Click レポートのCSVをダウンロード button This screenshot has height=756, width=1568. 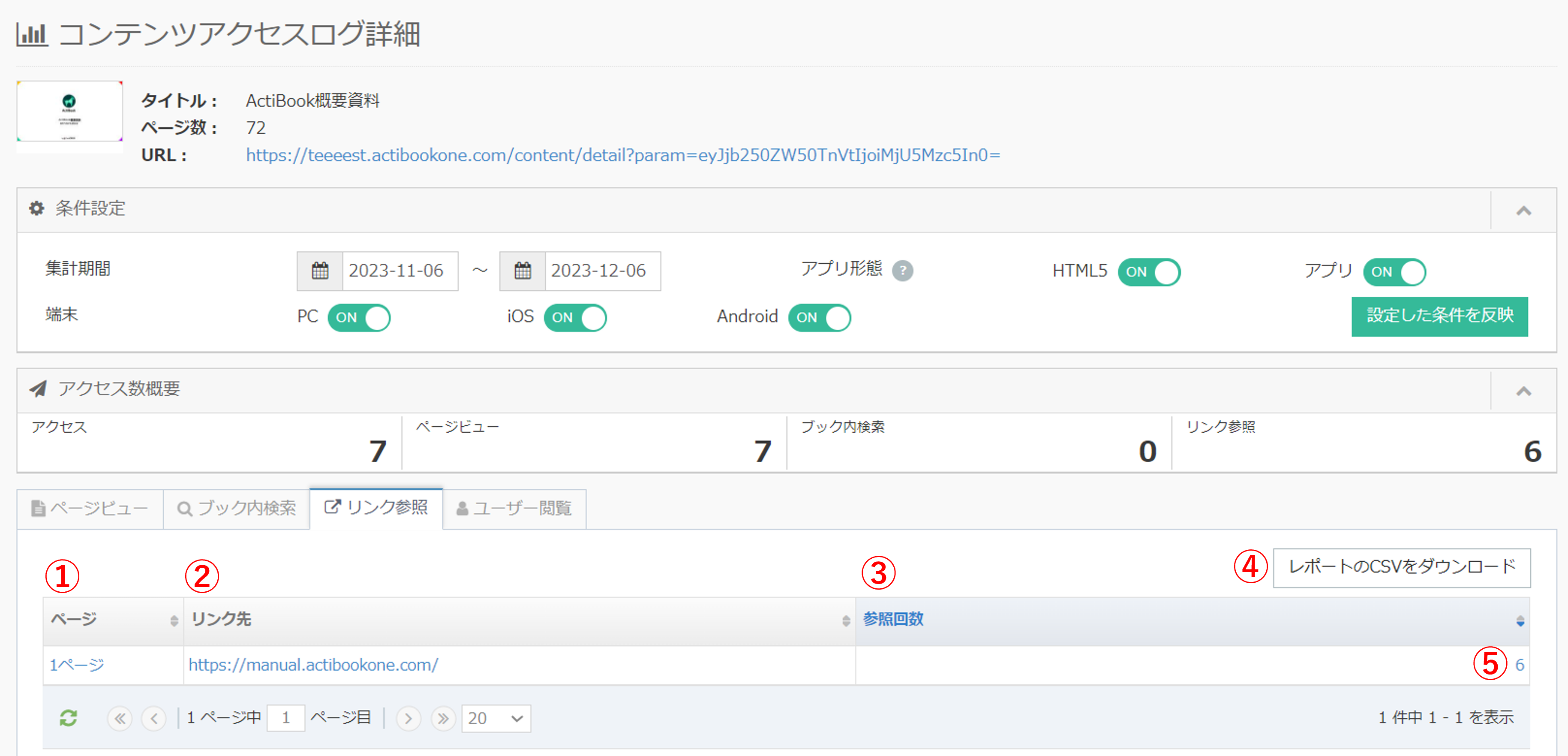(1401, 567)
